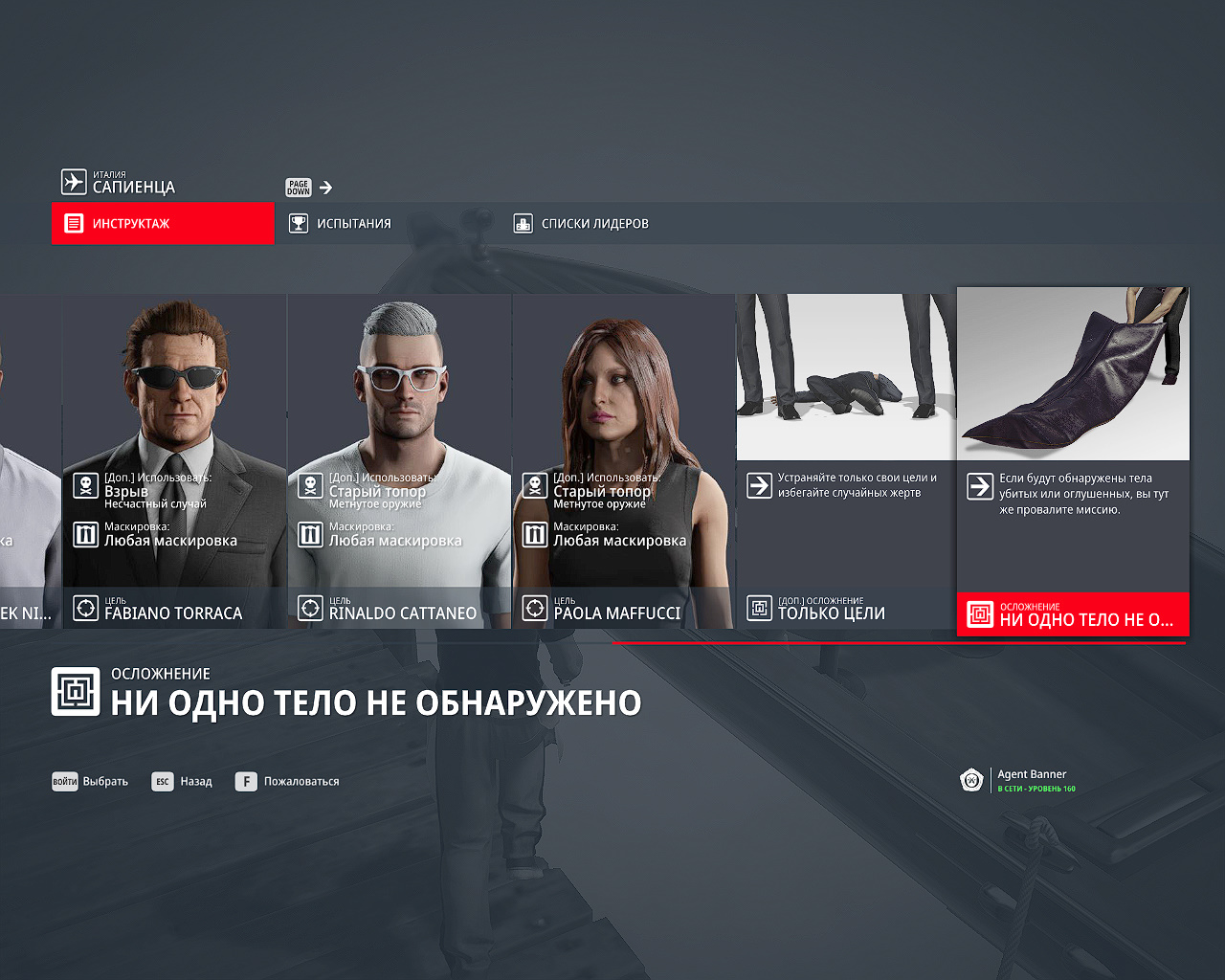Click the Пожаловаться button
The height and width of the screenshot is (980, 1225).
287,782
